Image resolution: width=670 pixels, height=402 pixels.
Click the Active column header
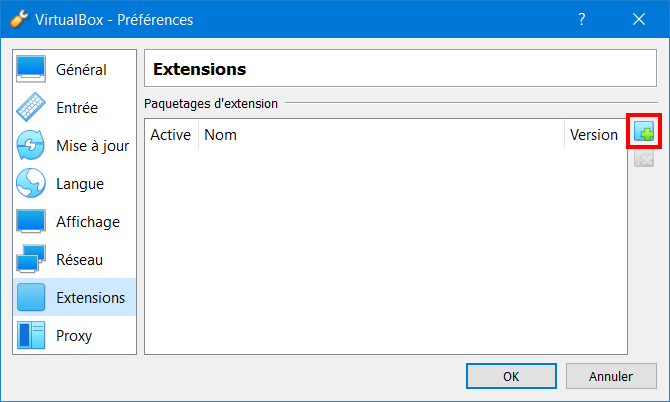point(170,135)
